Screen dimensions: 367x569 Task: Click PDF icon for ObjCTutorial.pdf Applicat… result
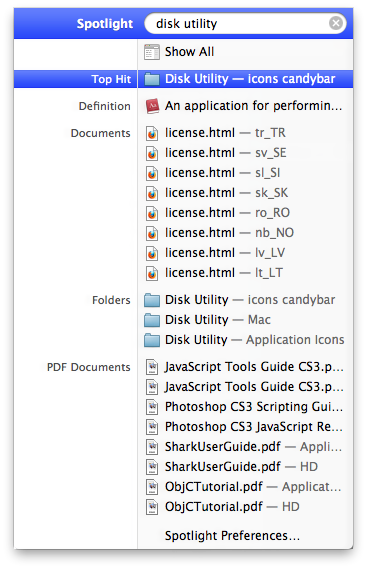click(x=152, y=487)
